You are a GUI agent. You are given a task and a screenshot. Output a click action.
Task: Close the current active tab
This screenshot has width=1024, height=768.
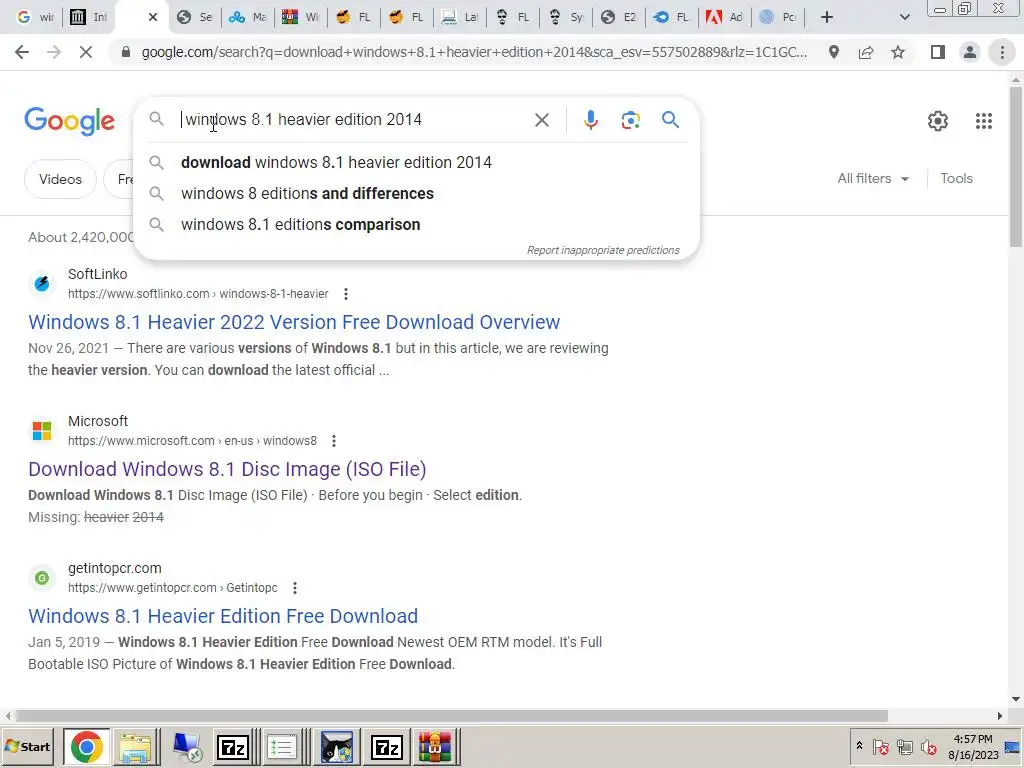coord(153,17)
